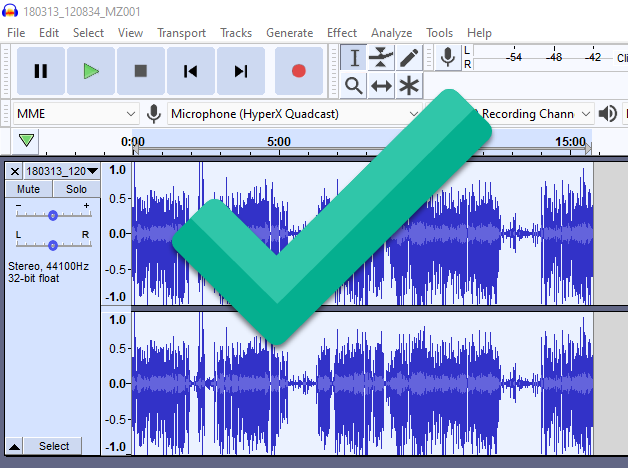
Task: Click the track's Select button
Action: point(54,446)
